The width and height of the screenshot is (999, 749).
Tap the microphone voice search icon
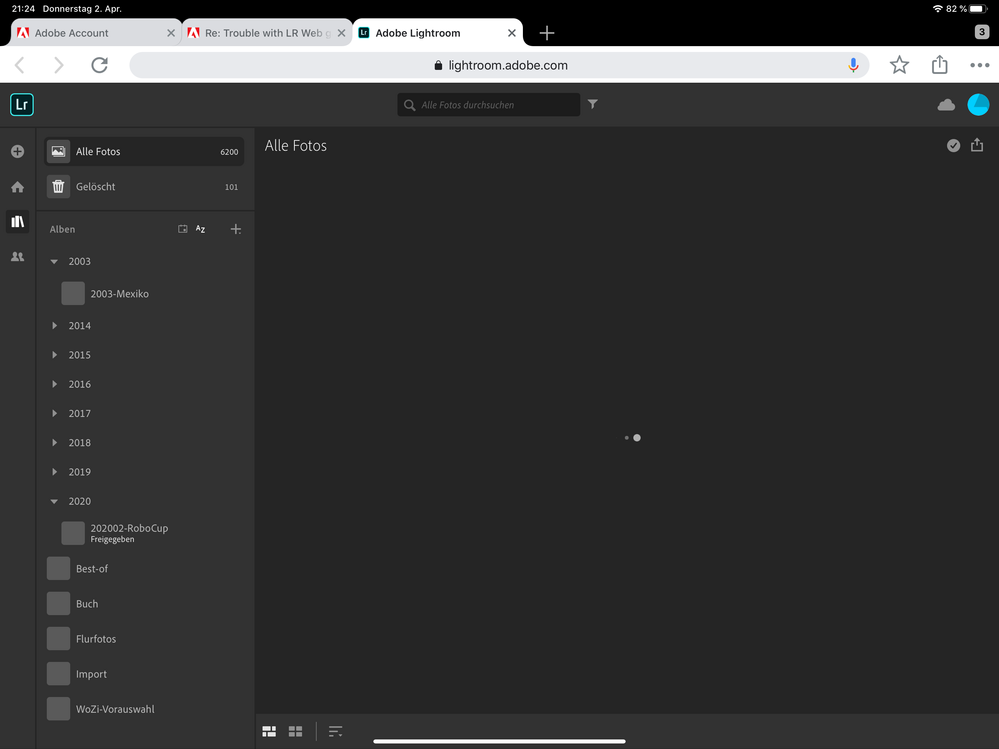point(853,65)
